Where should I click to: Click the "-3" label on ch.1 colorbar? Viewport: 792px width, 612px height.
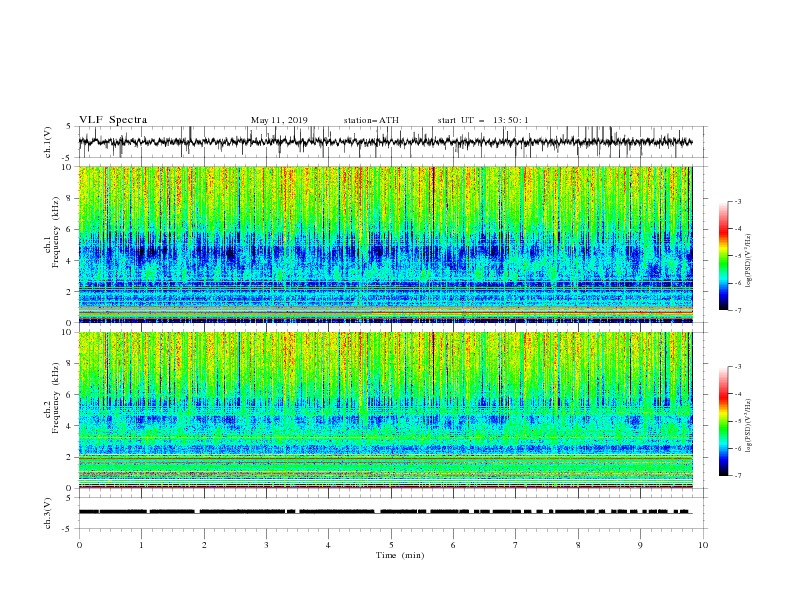tap(737, 201)
